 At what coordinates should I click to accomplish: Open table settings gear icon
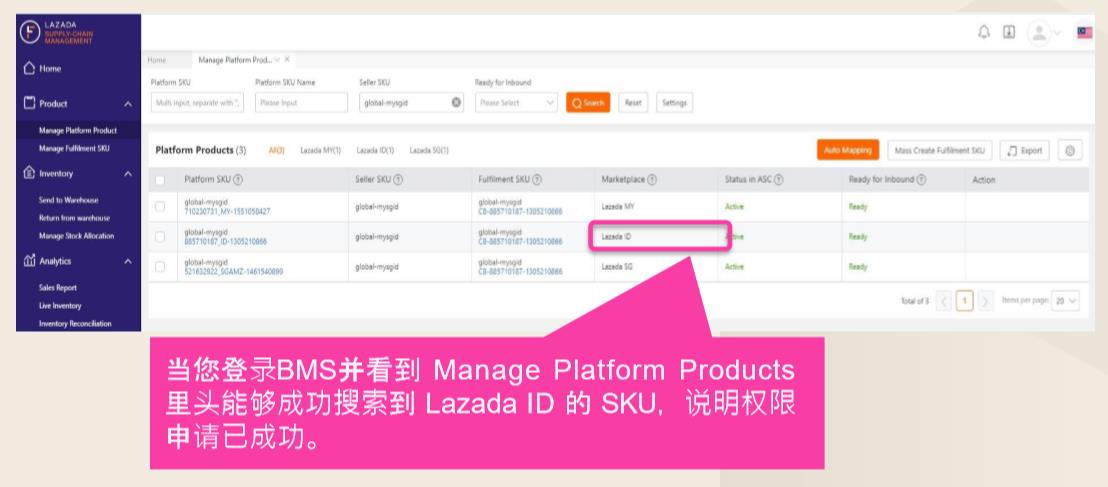coord(1070,150)
